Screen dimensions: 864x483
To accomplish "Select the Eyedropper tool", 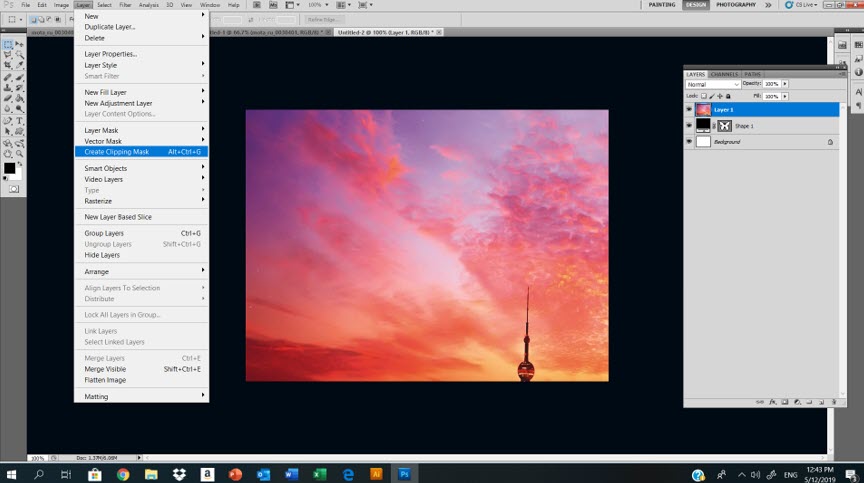I will click(x=19, y=66).
